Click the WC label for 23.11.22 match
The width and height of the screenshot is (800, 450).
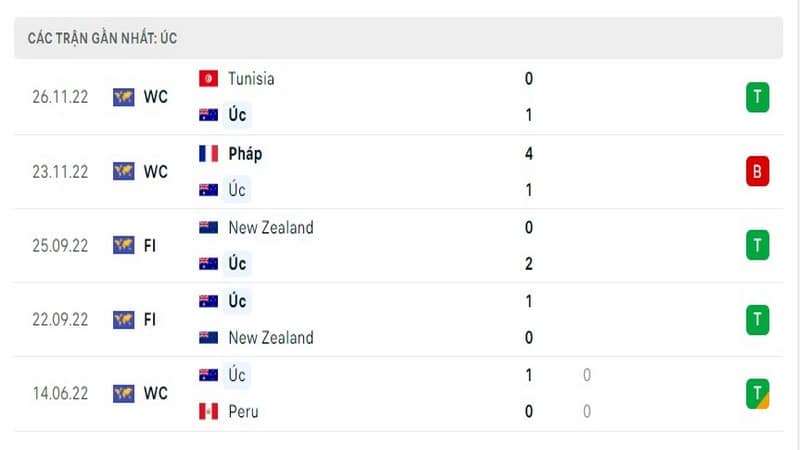point(156,171)
